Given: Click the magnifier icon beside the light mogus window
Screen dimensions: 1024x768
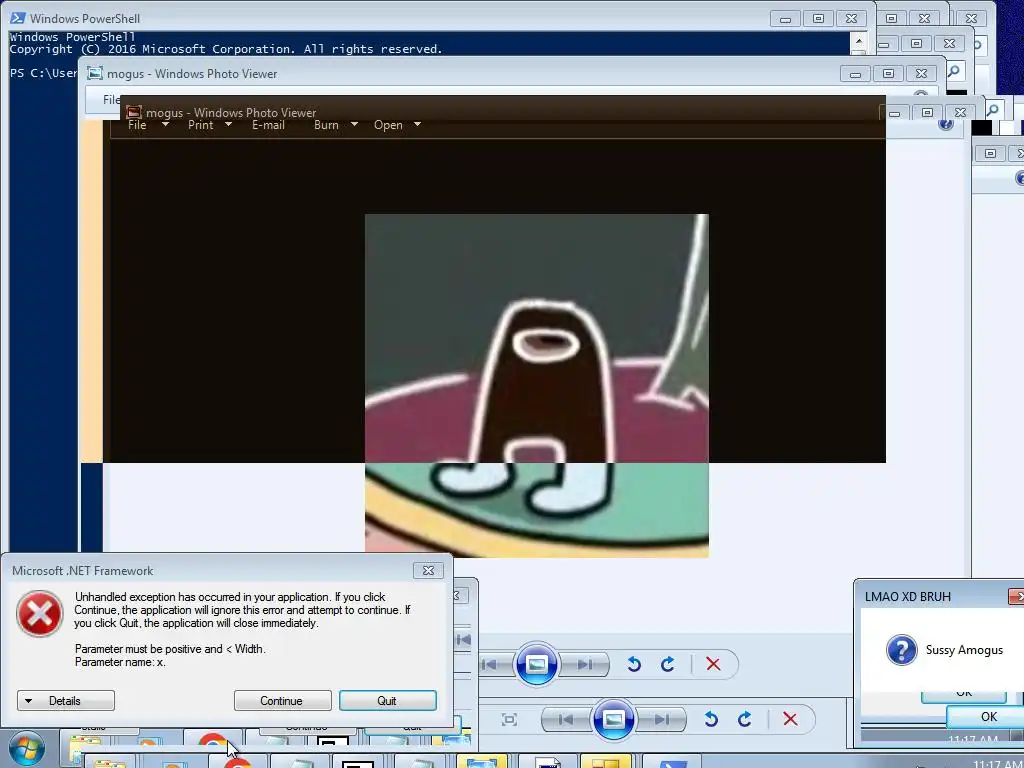Looking at the screenshot, I should [x=954, y=71].
